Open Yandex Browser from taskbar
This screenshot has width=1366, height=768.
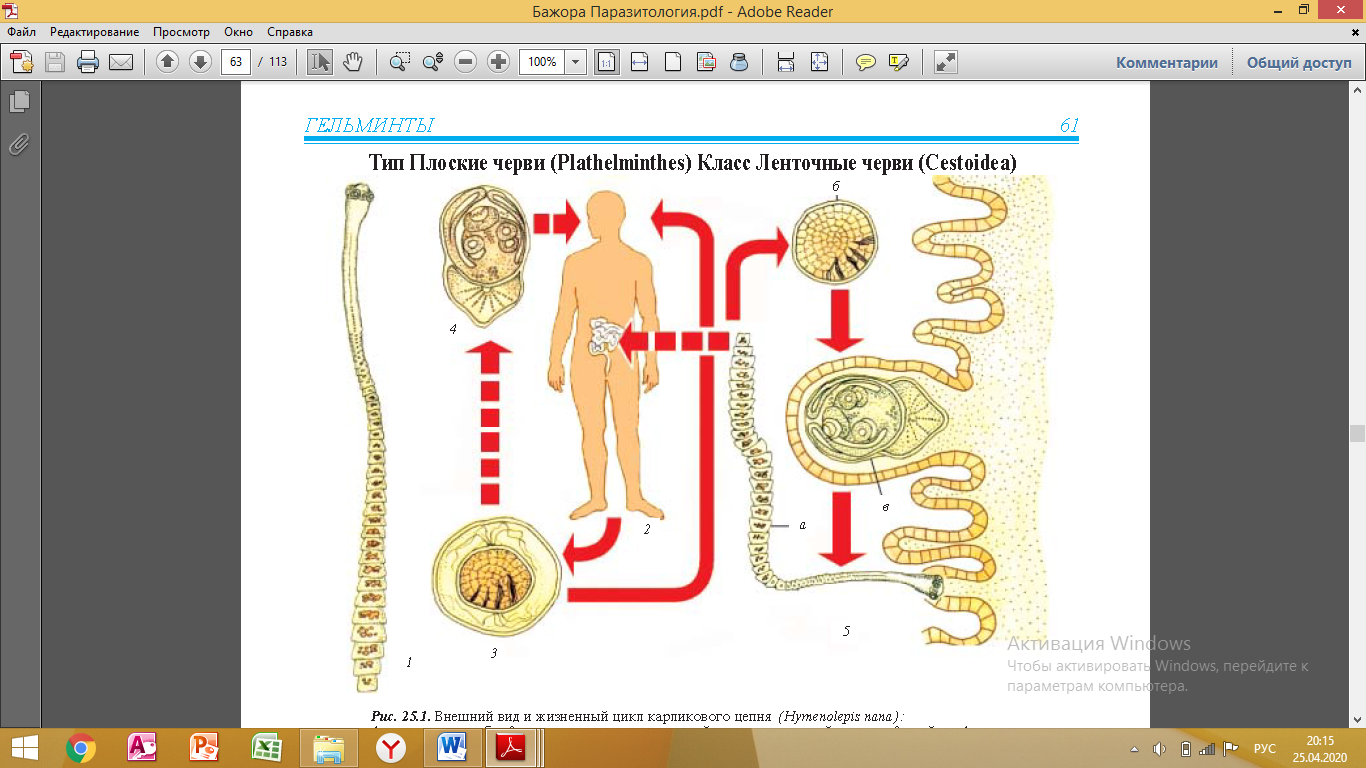pyautogui.click(x=390, y=748)
